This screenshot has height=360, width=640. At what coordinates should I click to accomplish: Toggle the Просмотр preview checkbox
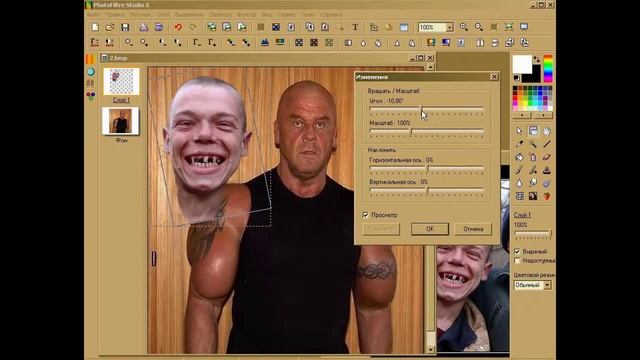(x=365, y=215)
